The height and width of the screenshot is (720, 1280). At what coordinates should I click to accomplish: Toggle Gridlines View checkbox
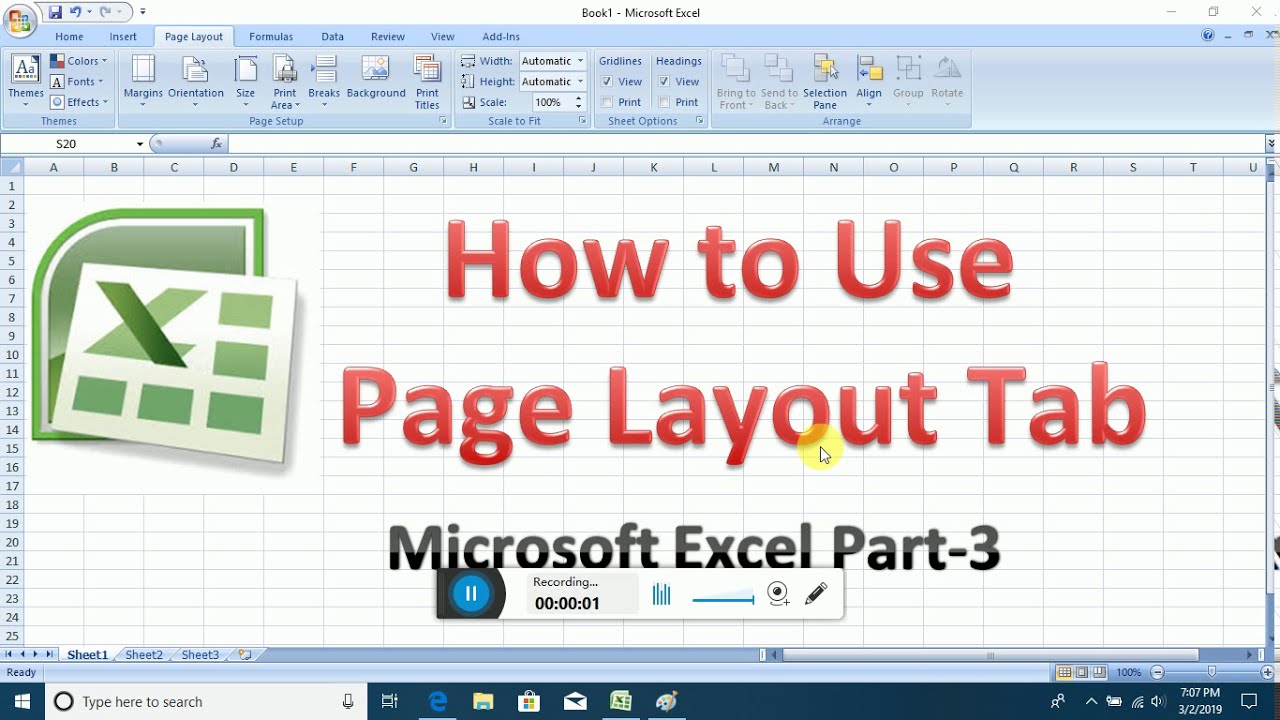point(607,82)
